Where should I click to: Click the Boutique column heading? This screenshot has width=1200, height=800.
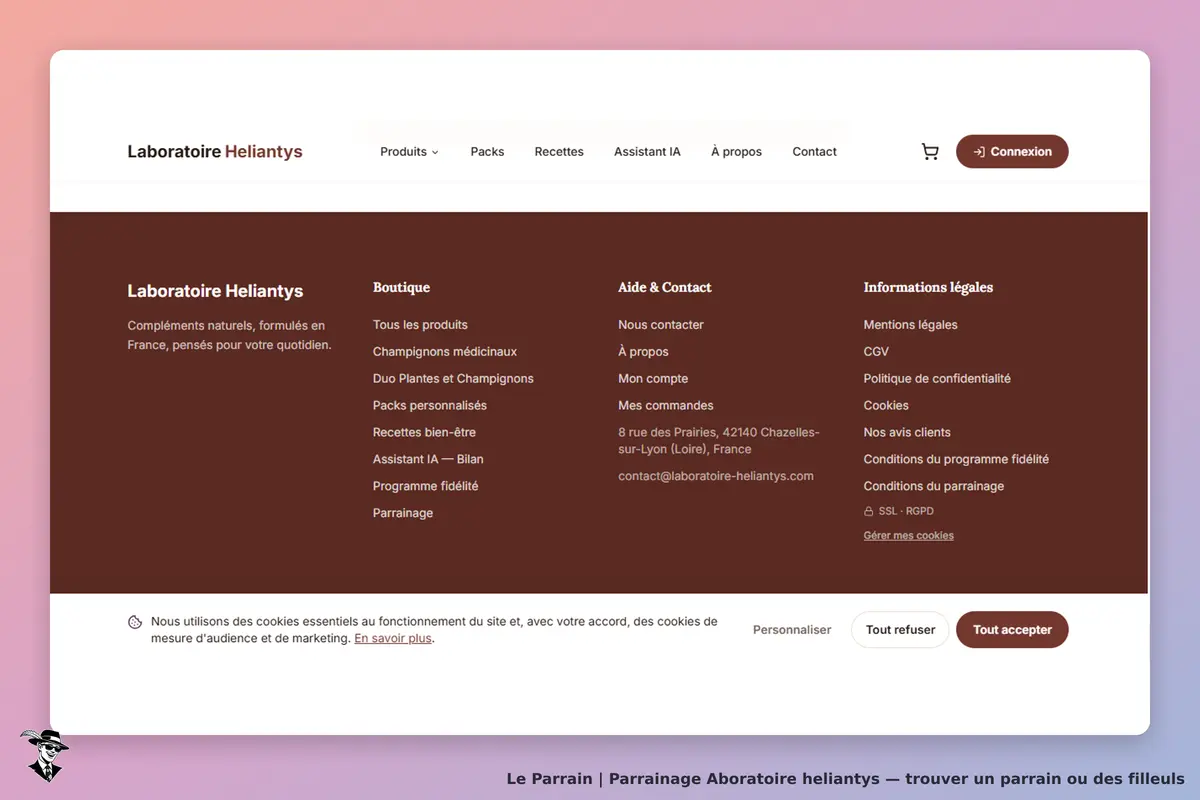click(x=401, y=288)
